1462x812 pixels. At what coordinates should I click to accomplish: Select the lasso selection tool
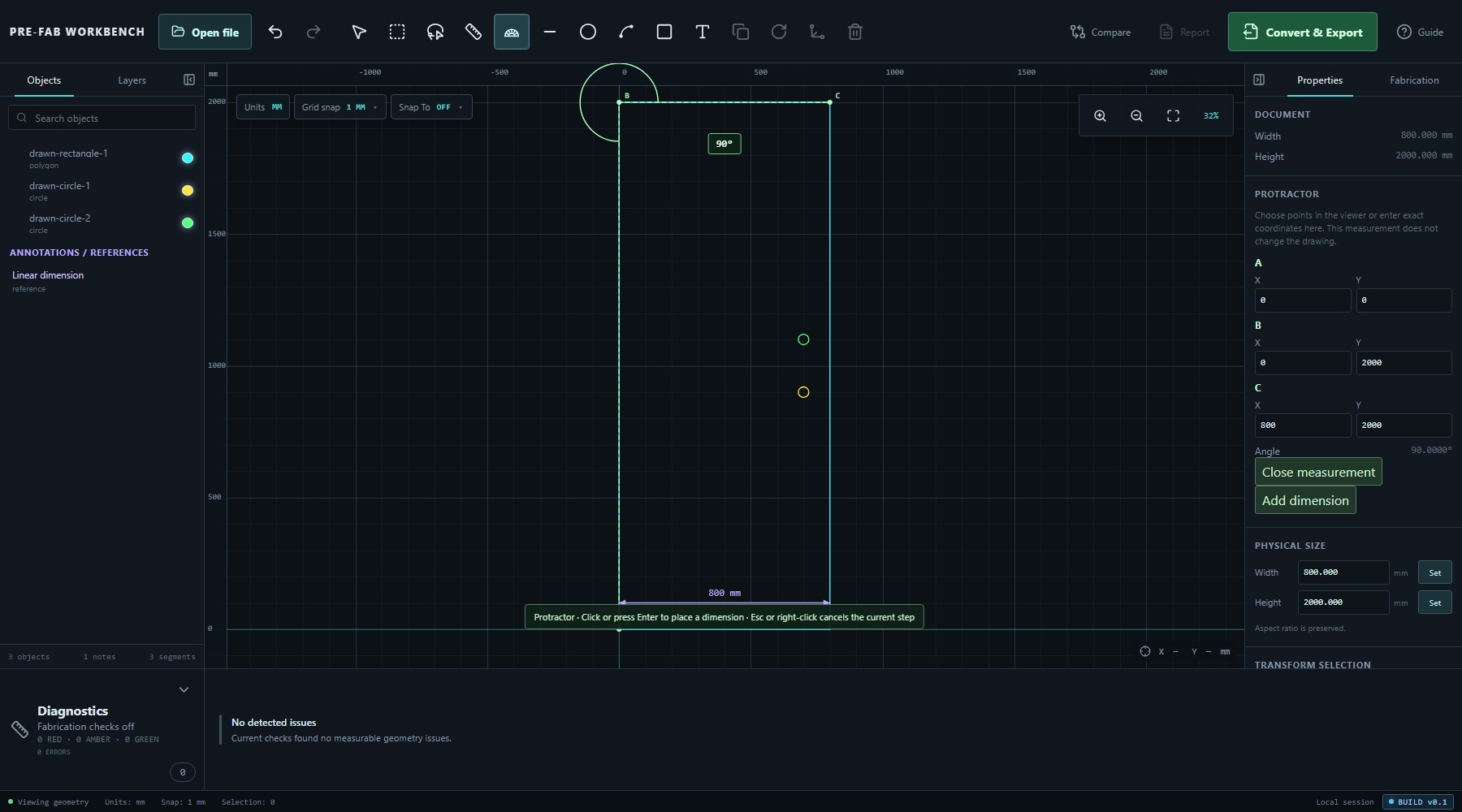[435, 32]
